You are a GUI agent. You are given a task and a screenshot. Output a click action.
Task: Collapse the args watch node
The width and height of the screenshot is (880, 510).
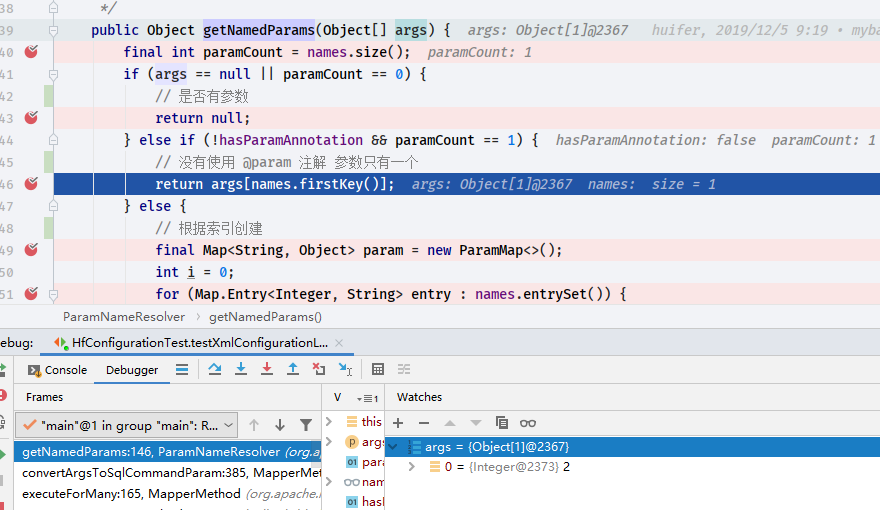click(x=393, y=447)
